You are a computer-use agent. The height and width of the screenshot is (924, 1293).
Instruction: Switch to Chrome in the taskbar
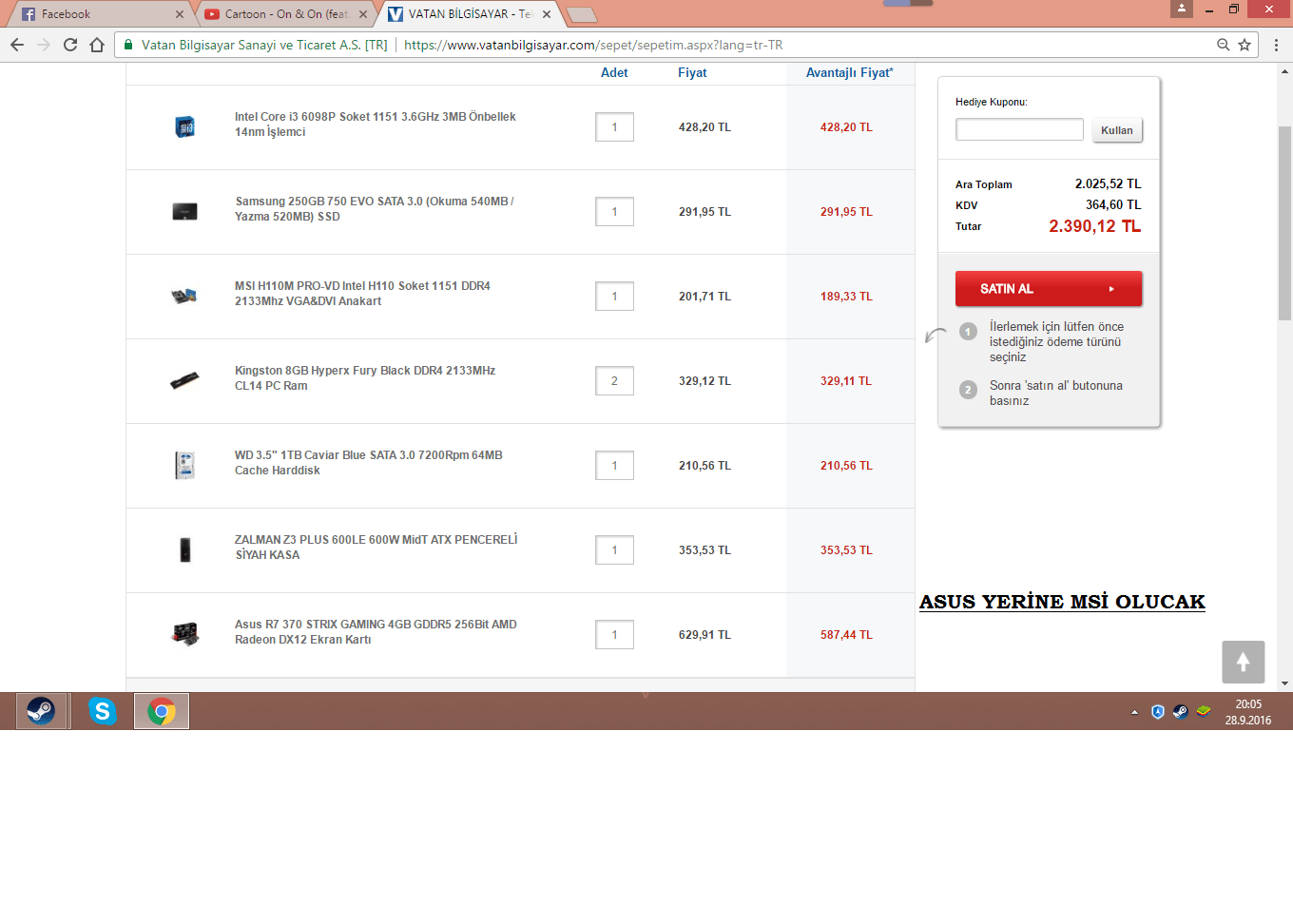point(162,711)
